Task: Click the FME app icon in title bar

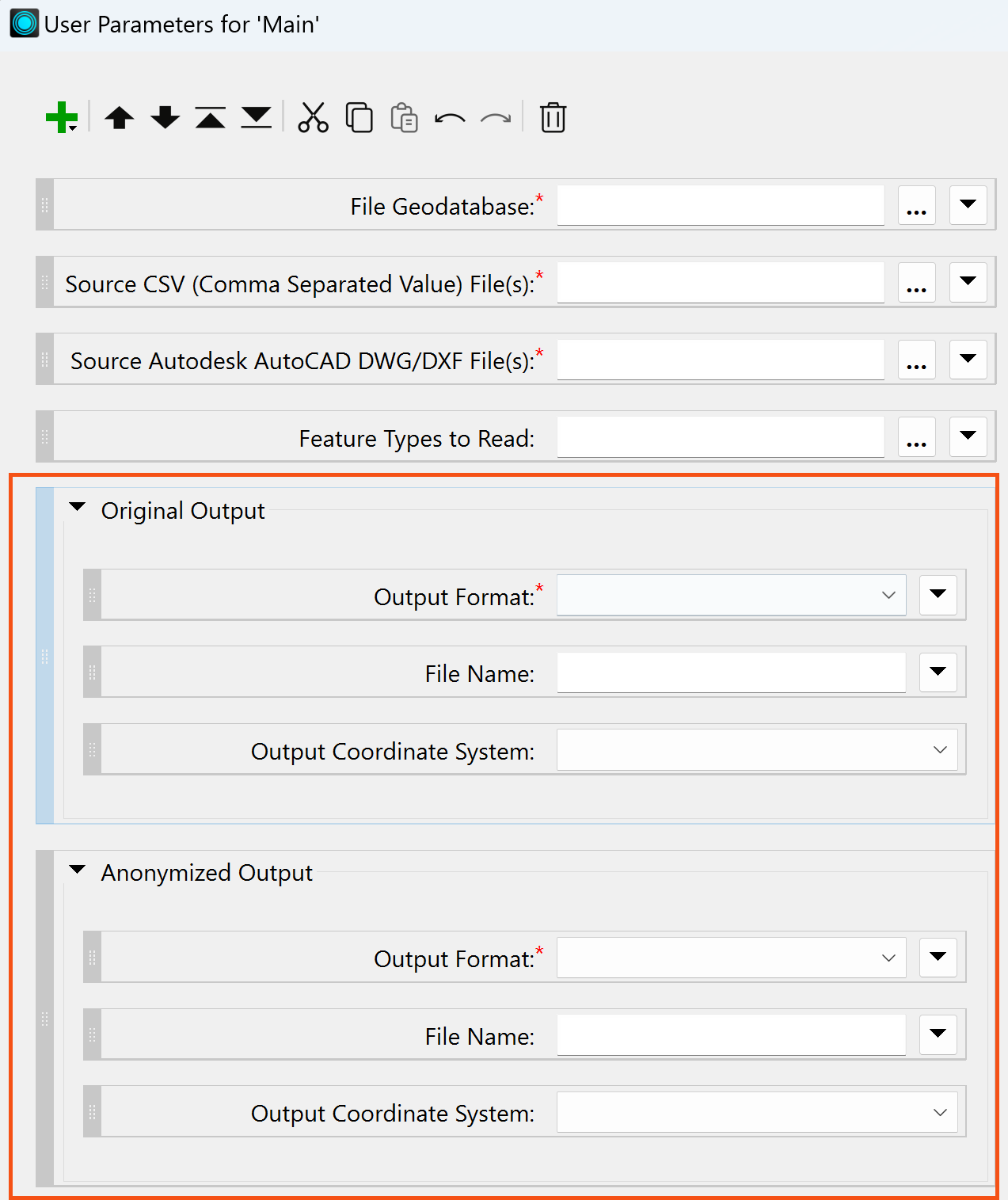Action: pos(24,23)
